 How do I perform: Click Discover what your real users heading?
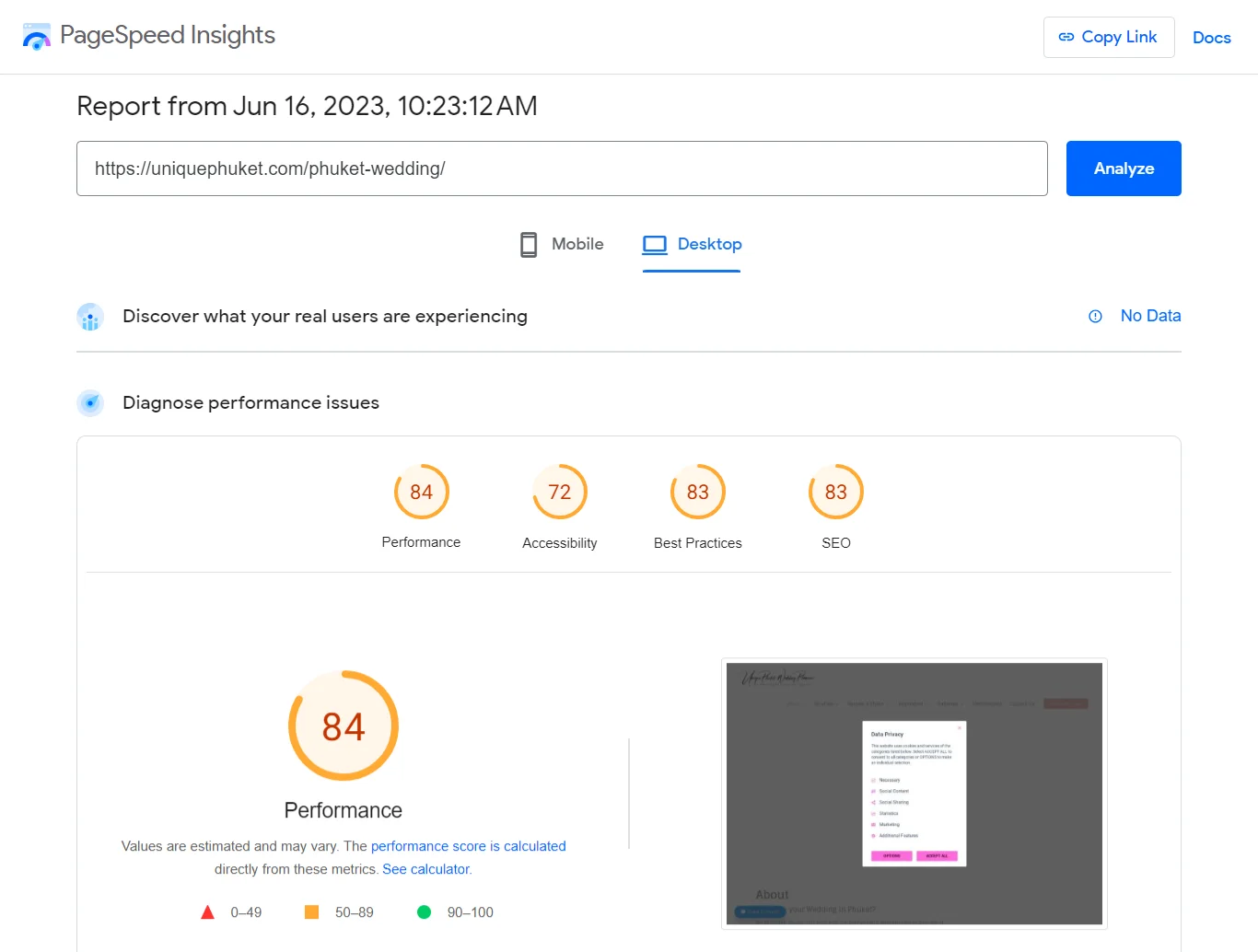[x=325, y=317]
